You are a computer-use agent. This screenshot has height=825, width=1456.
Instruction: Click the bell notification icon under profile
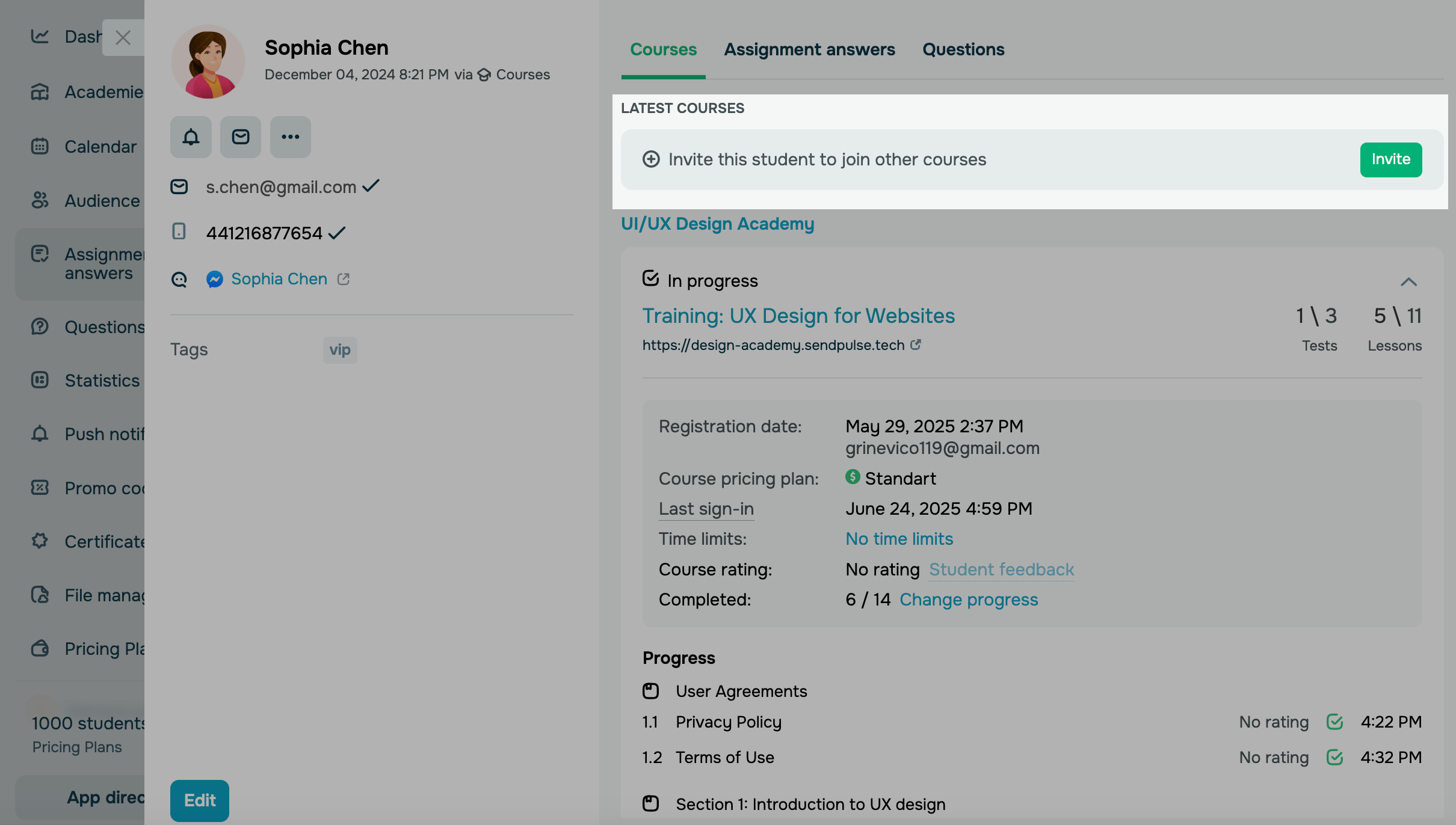click(191, 137)
